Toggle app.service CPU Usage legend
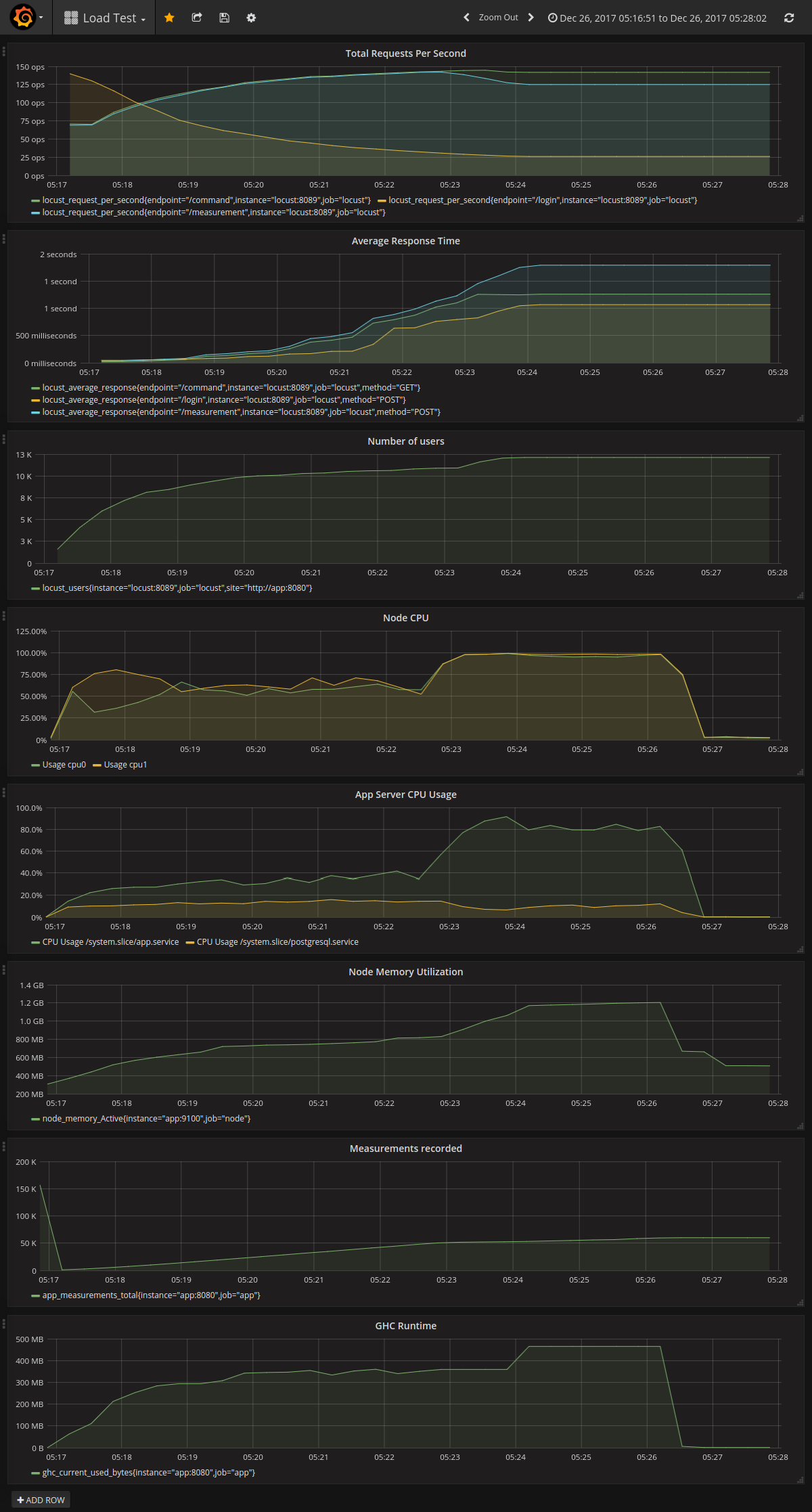This screenshot has width=812, height=1512. pyautogui.click(x=110, y=942)
